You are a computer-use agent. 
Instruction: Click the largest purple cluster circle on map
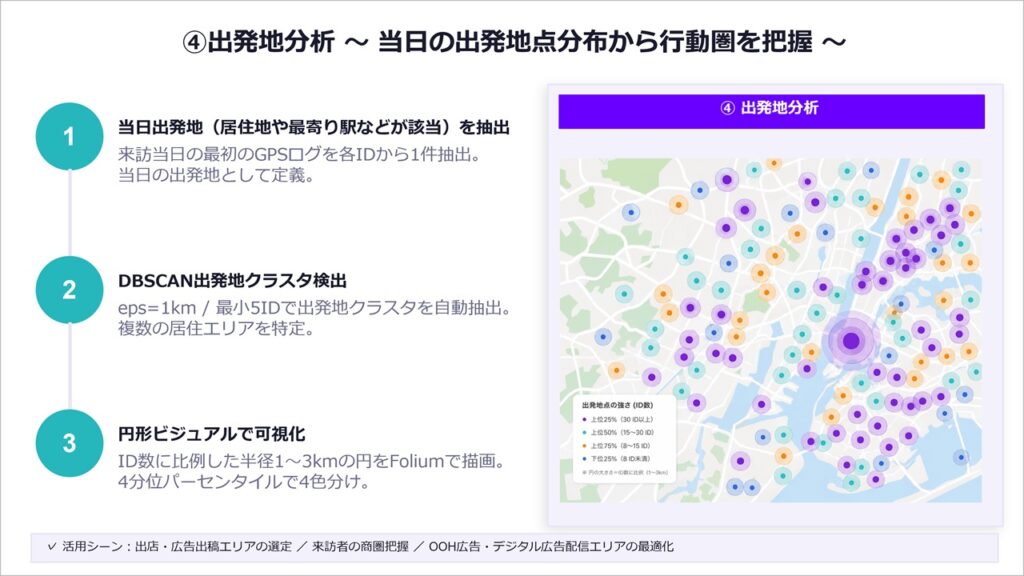pyautogui.click(x=850, y=340)
